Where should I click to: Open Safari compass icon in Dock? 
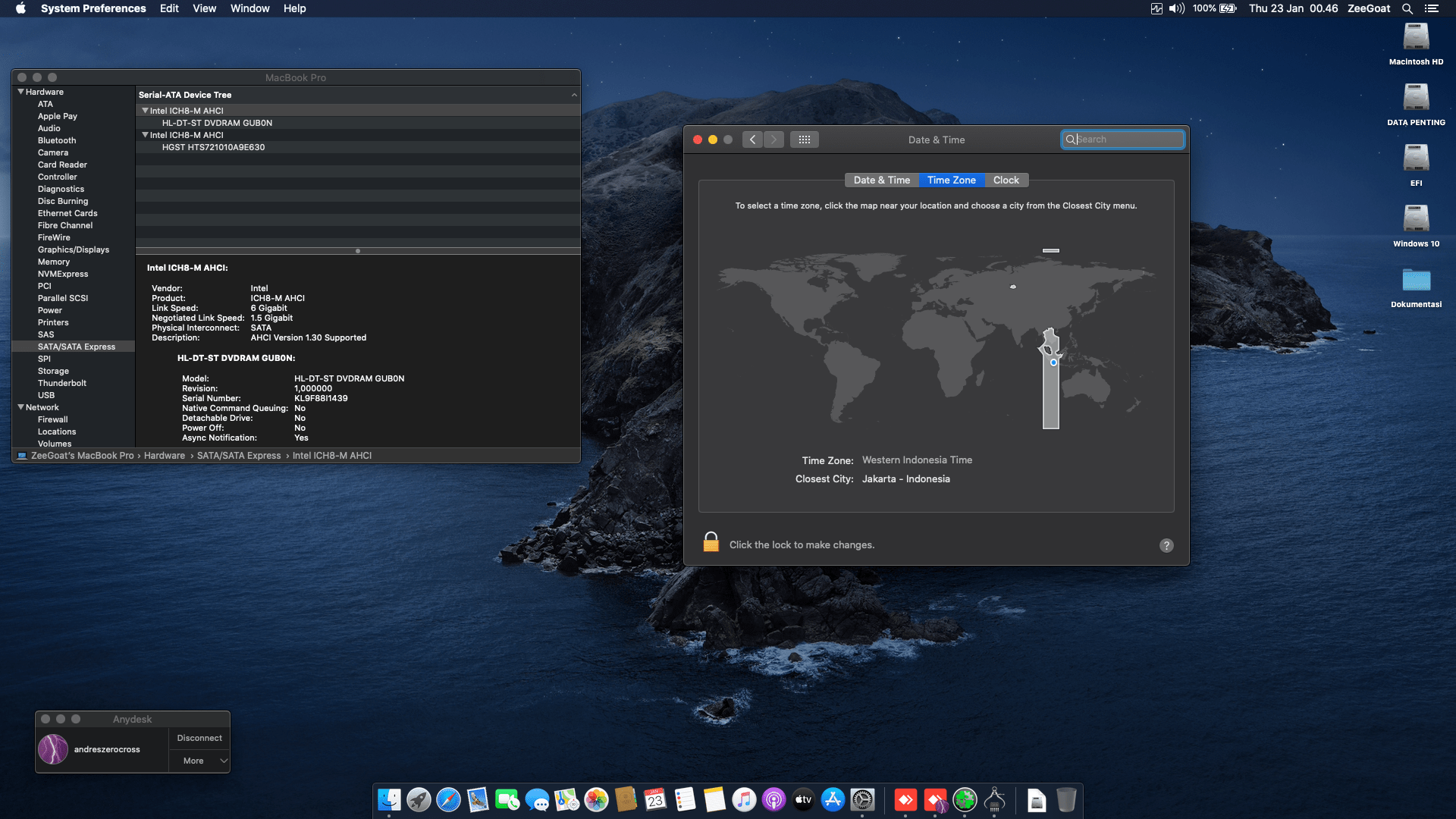448,799
